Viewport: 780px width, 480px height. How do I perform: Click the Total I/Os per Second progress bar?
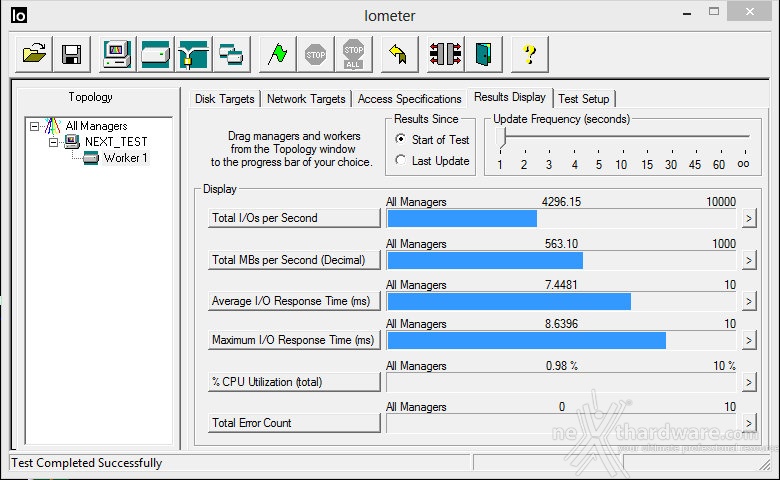point(561,218)
